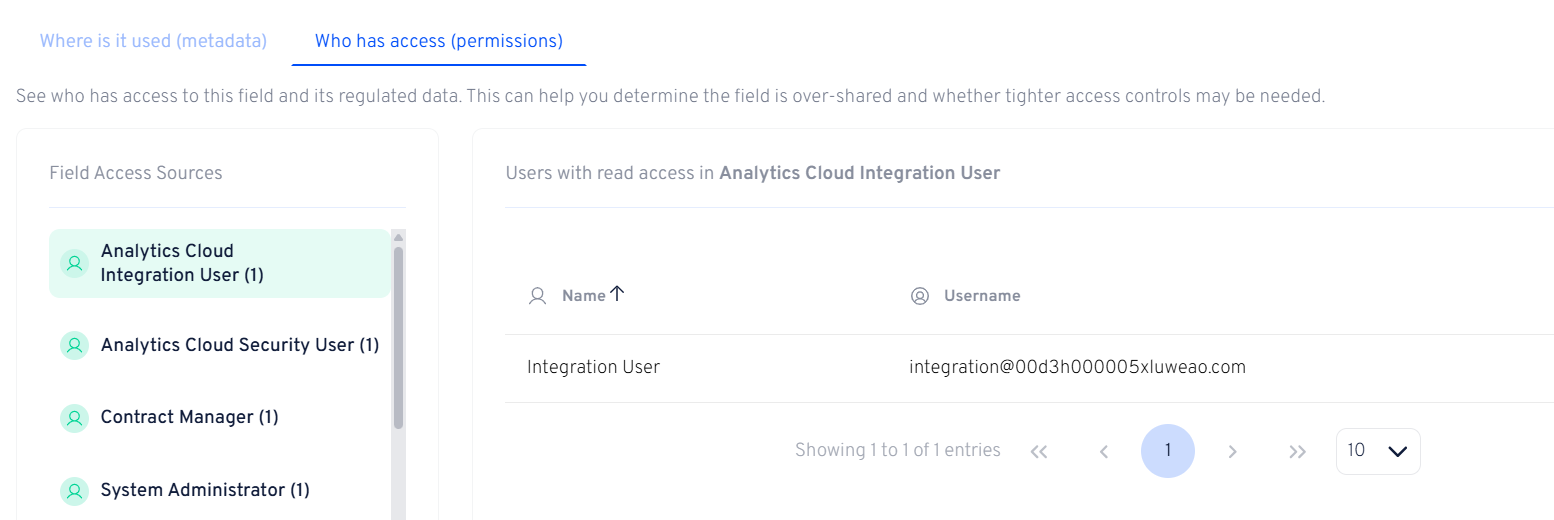Click the circled user icon beside Username
The width and height of the screenshot is (1554, 520).
point(920,296)
